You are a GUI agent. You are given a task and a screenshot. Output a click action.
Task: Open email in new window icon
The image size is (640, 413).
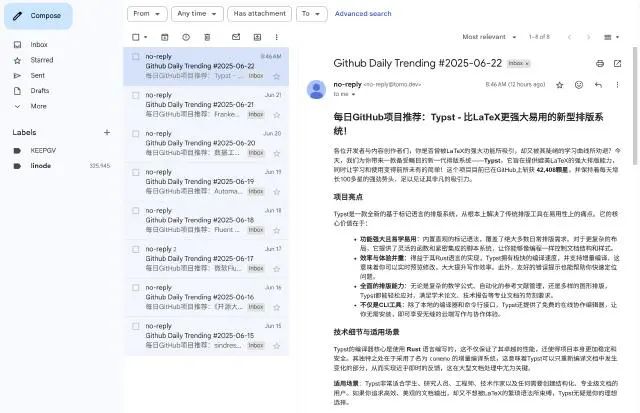click(x=617, y=64)
